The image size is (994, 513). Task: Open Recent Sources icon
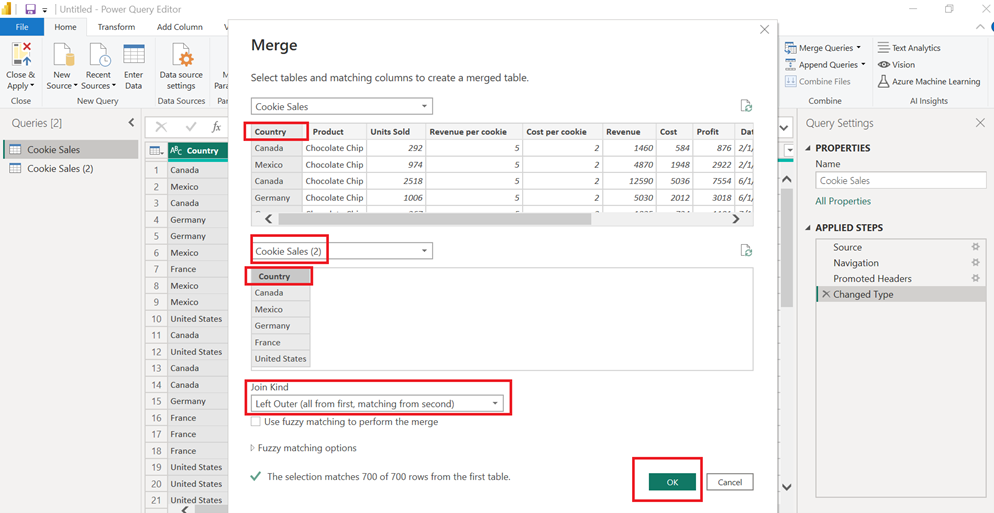tap(100, 55)
